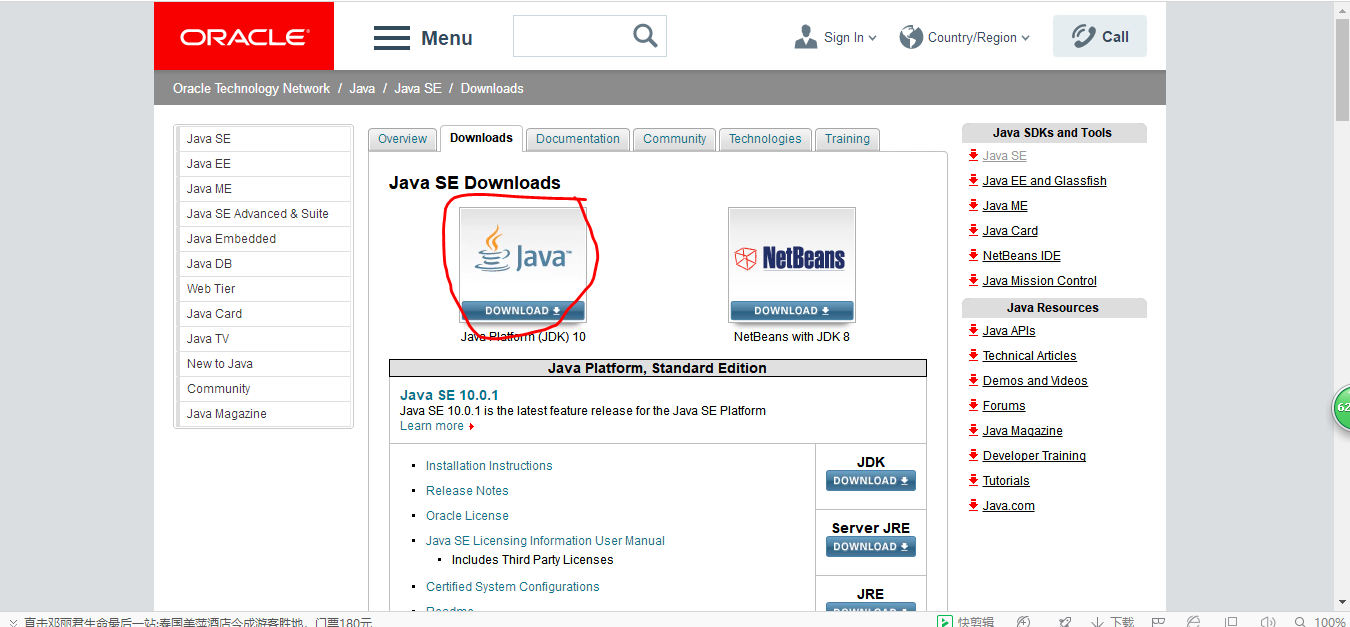Click the Java SE breadcrumb link

[x=418, y=88]
